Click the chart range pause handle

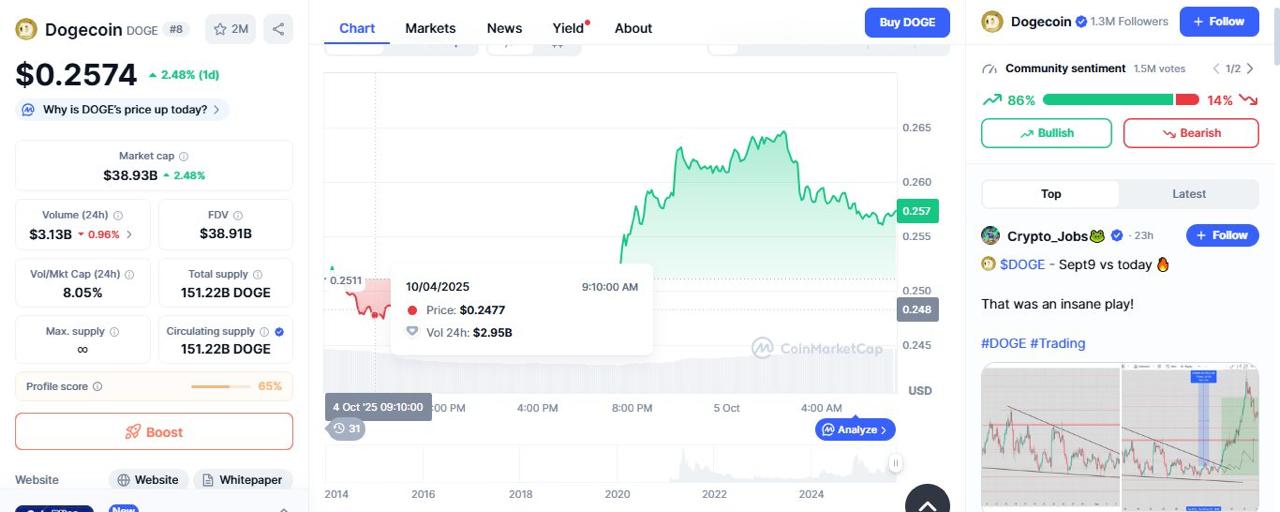point(895,463)
